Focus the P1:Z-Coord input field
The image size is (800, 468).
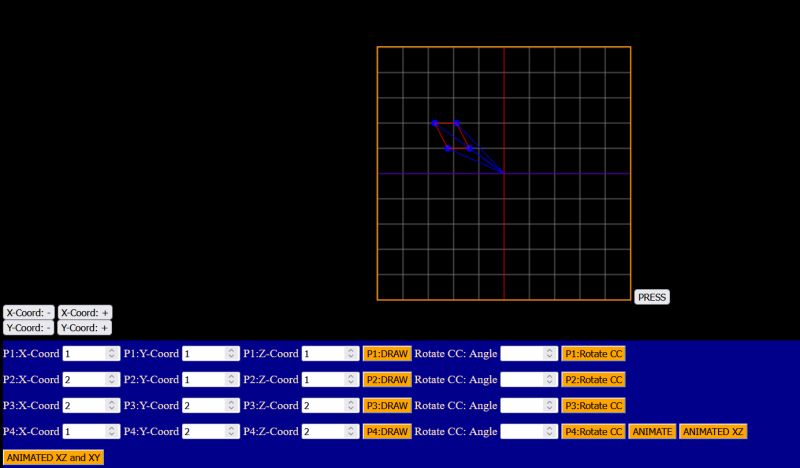(331, 354)
